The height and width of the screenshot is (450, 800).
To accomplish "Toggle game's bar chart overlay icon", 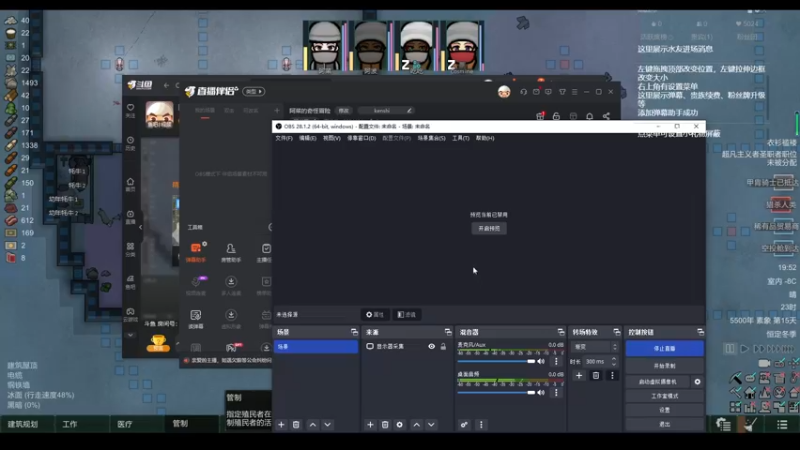I will (x=750, y=407).
